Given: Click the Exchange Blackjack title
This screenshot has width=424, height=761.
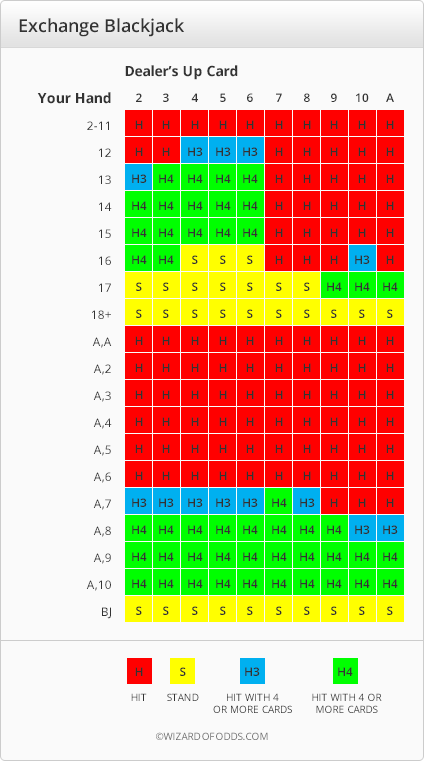Looking at the screenshot, I should [x=101, y=26].
